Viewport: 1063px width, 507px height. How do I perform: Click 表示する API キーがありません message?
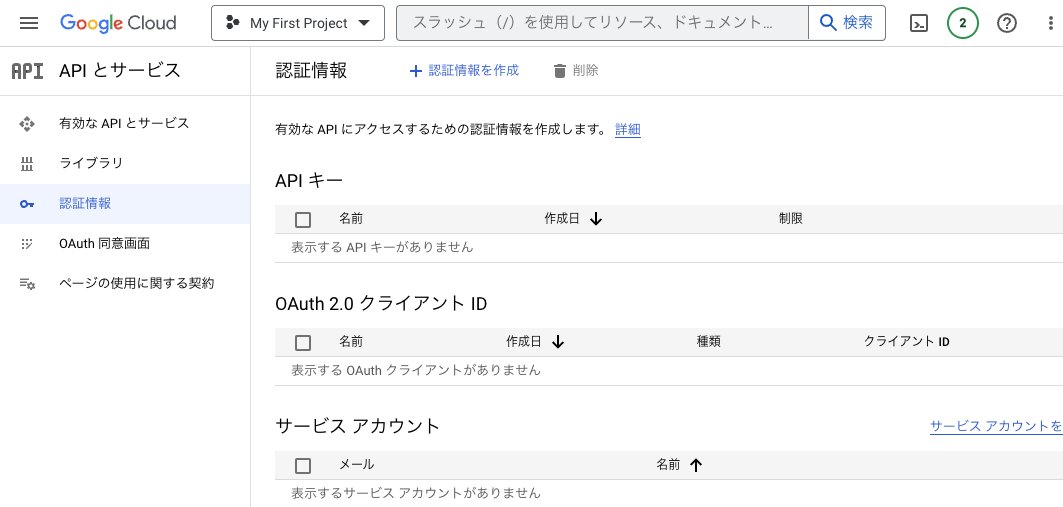click(x=382, y=247)
